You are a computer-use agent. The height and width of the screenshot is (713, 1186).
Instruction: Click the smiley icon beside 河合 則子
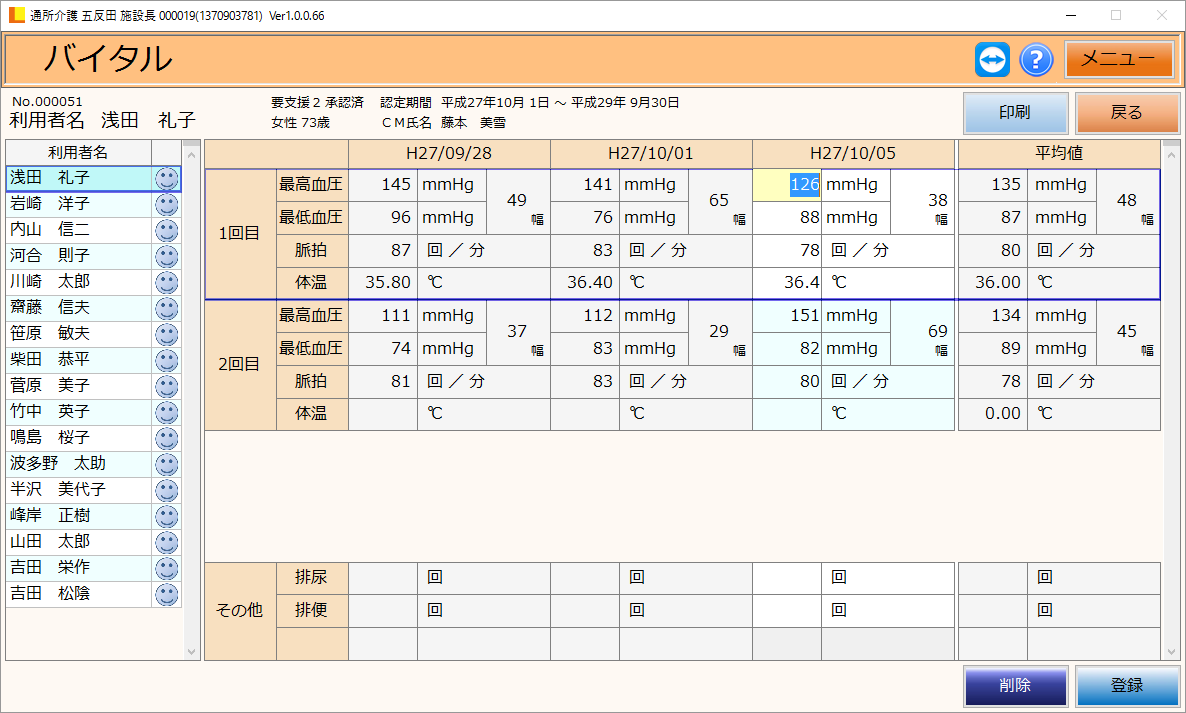pos(166,256)
